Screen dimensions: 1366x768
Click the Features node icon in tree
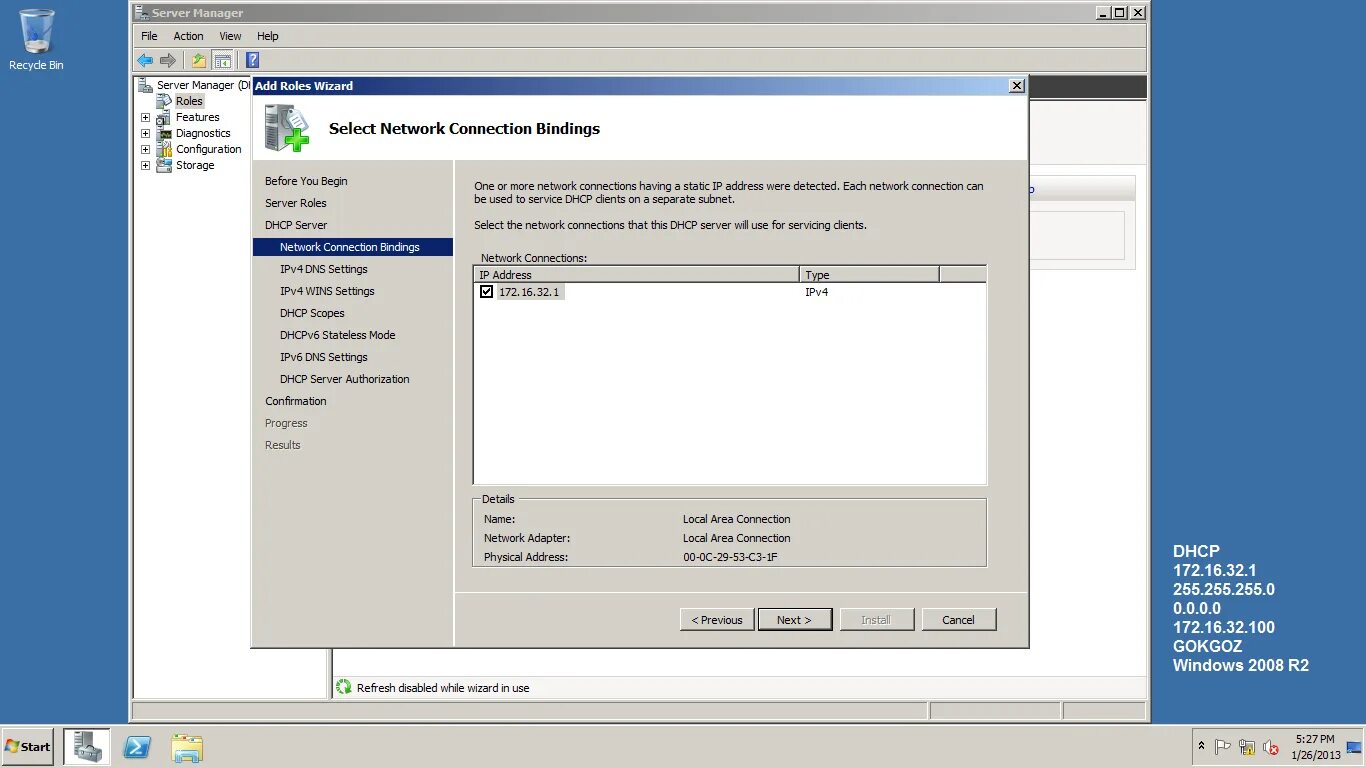164,117
